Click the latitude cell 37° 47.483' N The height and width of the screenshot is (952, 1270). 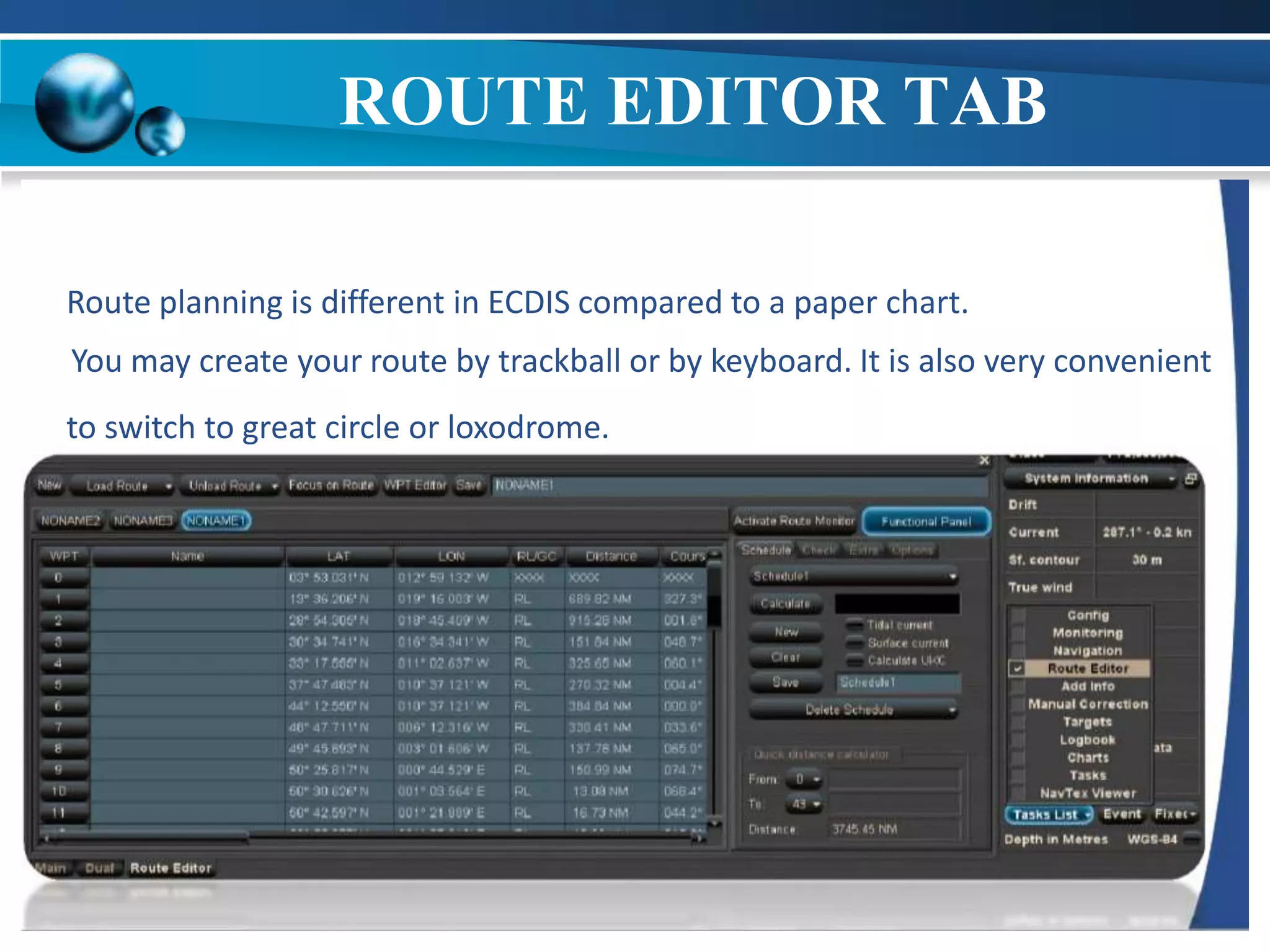pyautogui.click(x=329, y=685)
